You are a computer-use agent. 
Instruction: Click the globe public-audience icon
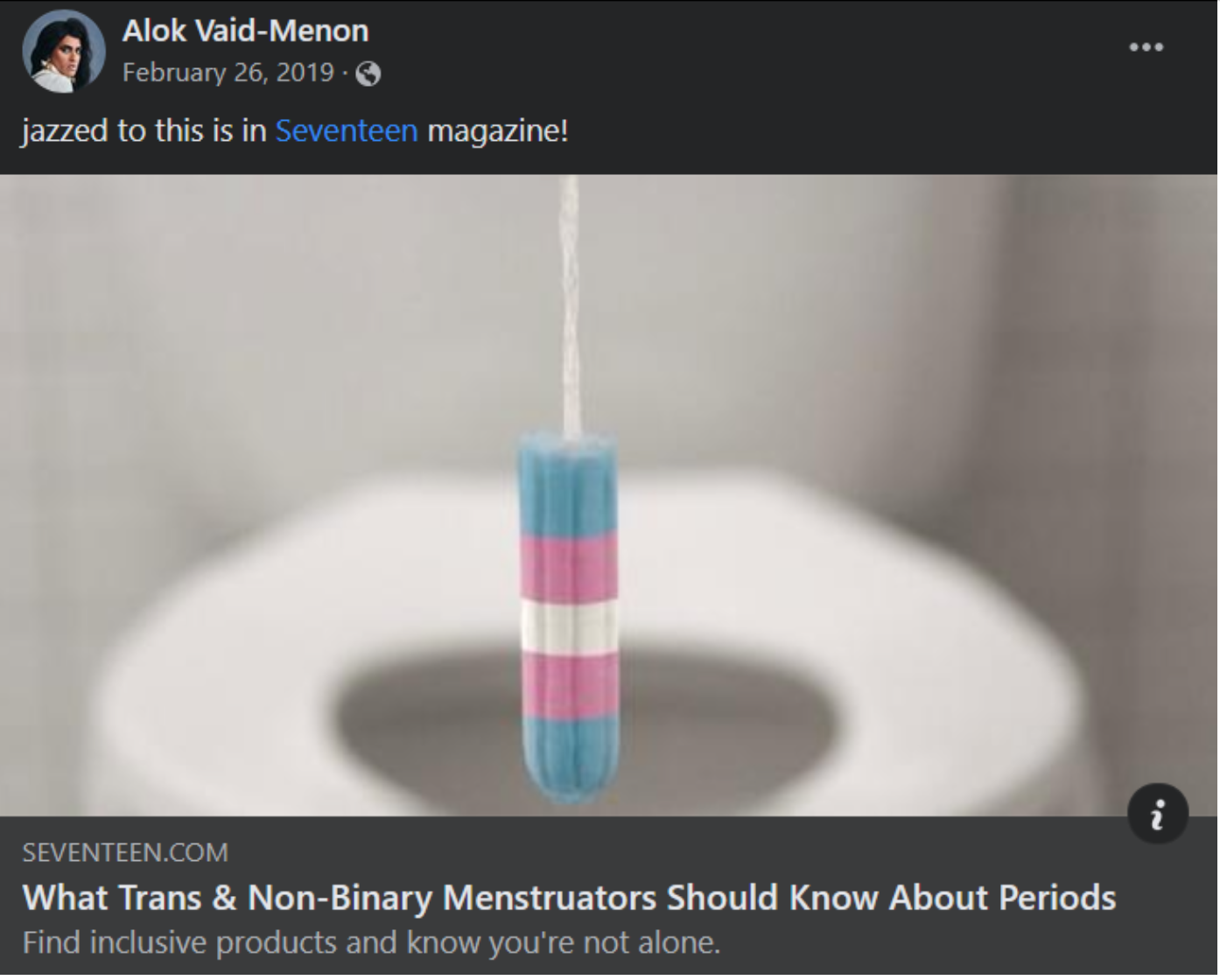click(x=369, y=73)
